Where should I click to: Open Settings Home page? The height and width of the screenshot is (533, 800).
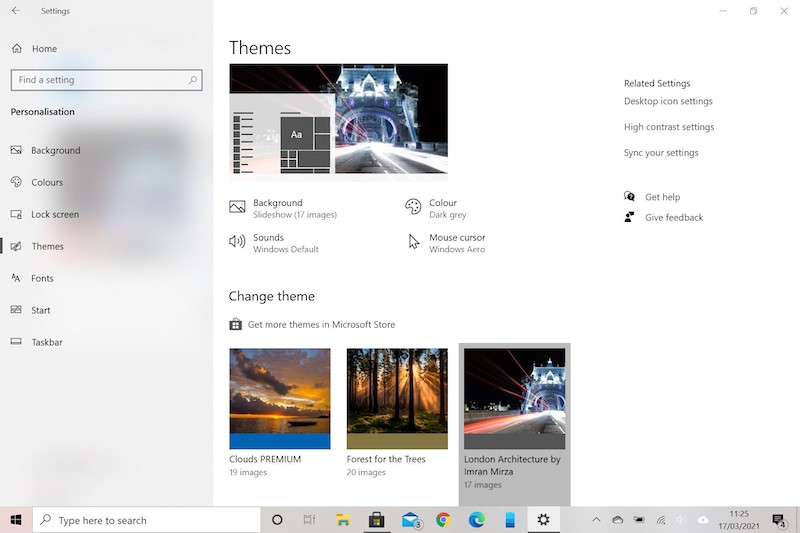(34, 48)
